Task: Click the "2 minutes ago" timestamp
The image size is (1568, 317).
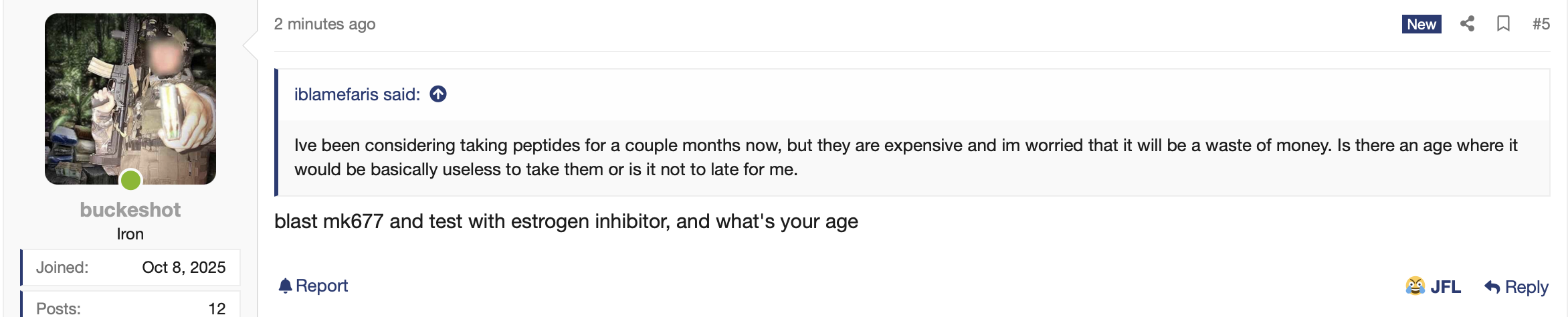Action: coord(324,24)
